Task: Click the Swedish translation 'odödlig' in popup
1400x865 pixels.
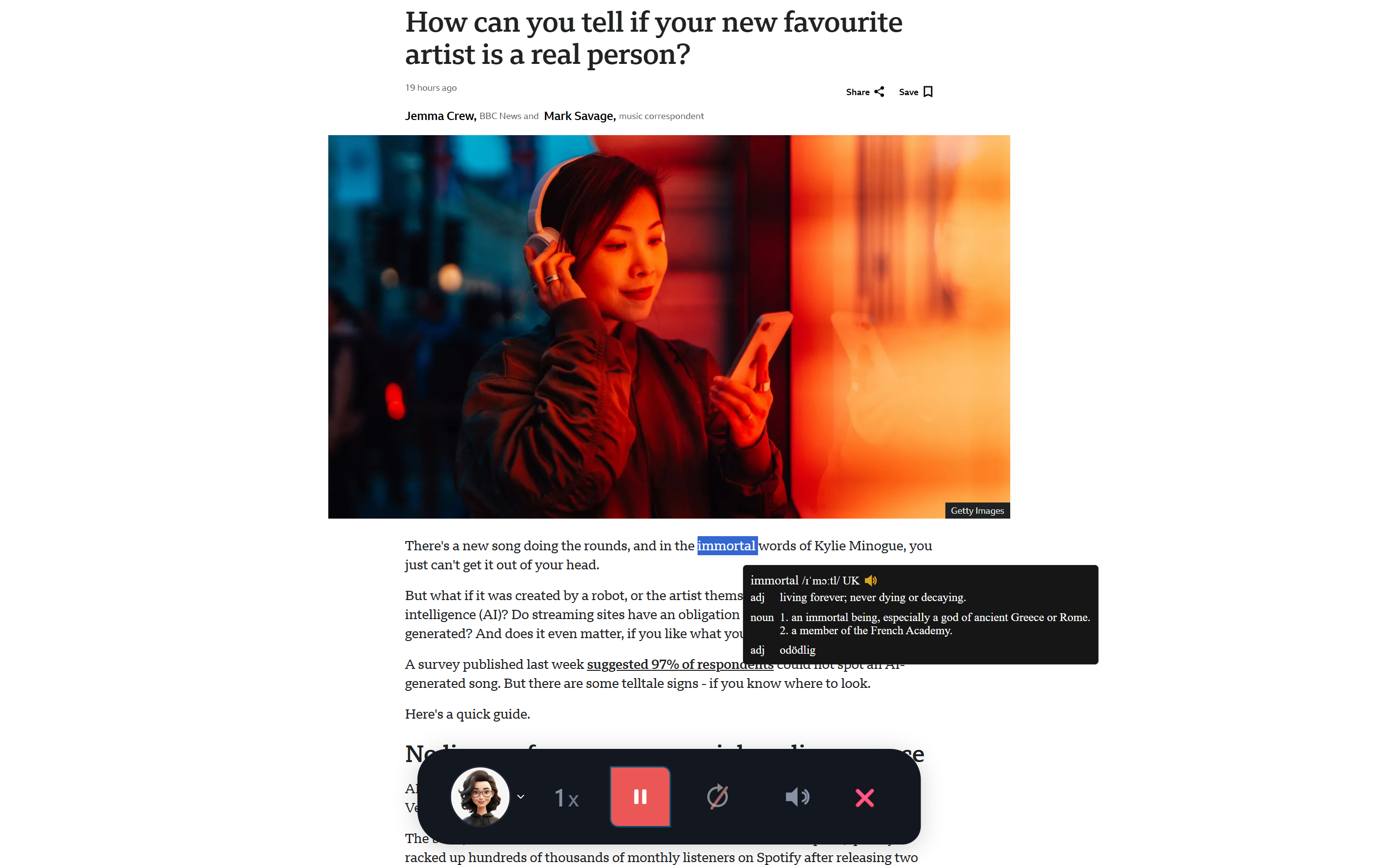Action: [x=797, y=650]
